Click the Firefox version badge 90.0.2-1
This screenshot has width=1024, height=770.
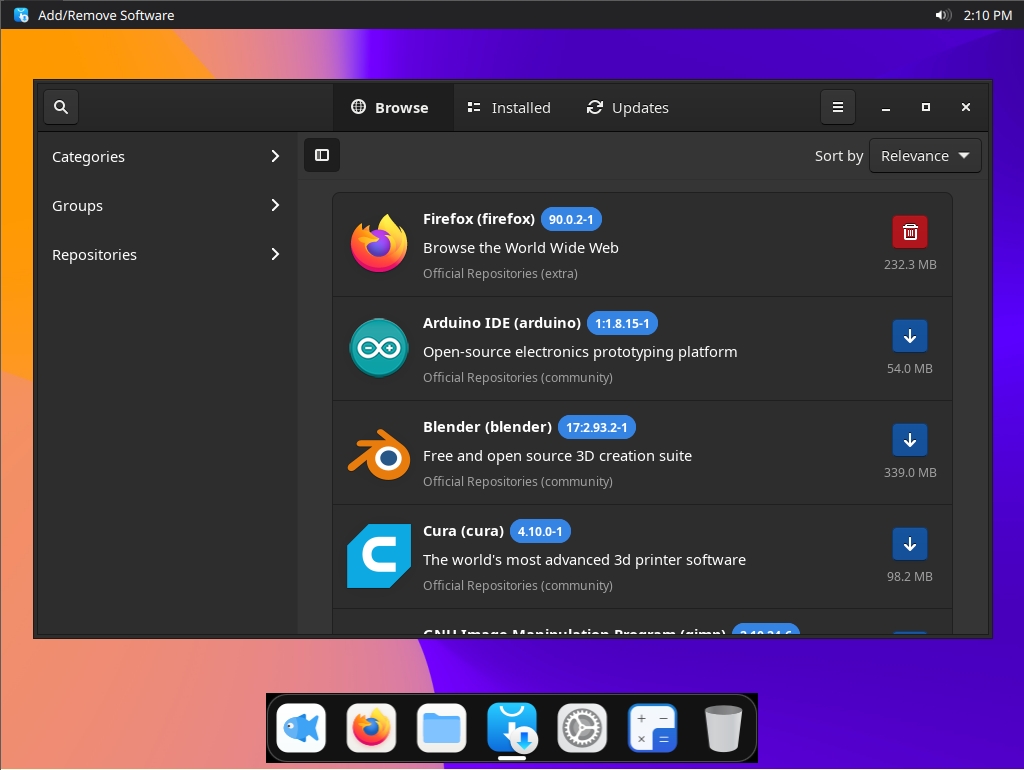point(571,219)
